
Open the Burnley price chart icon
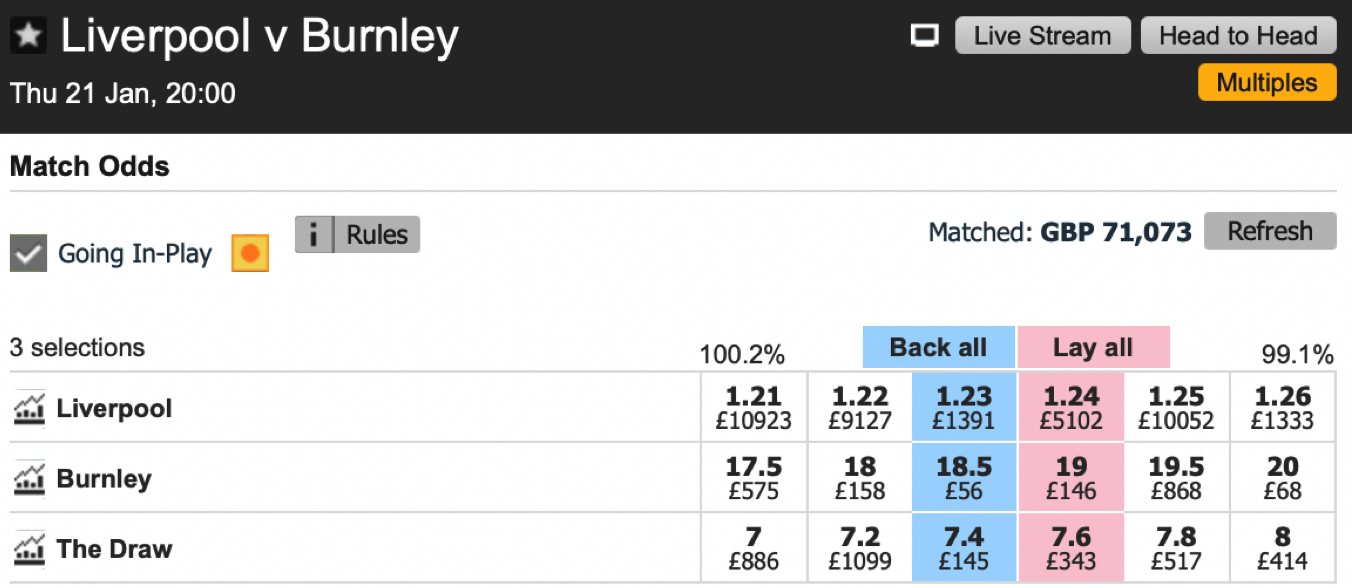tap(29, 479)
